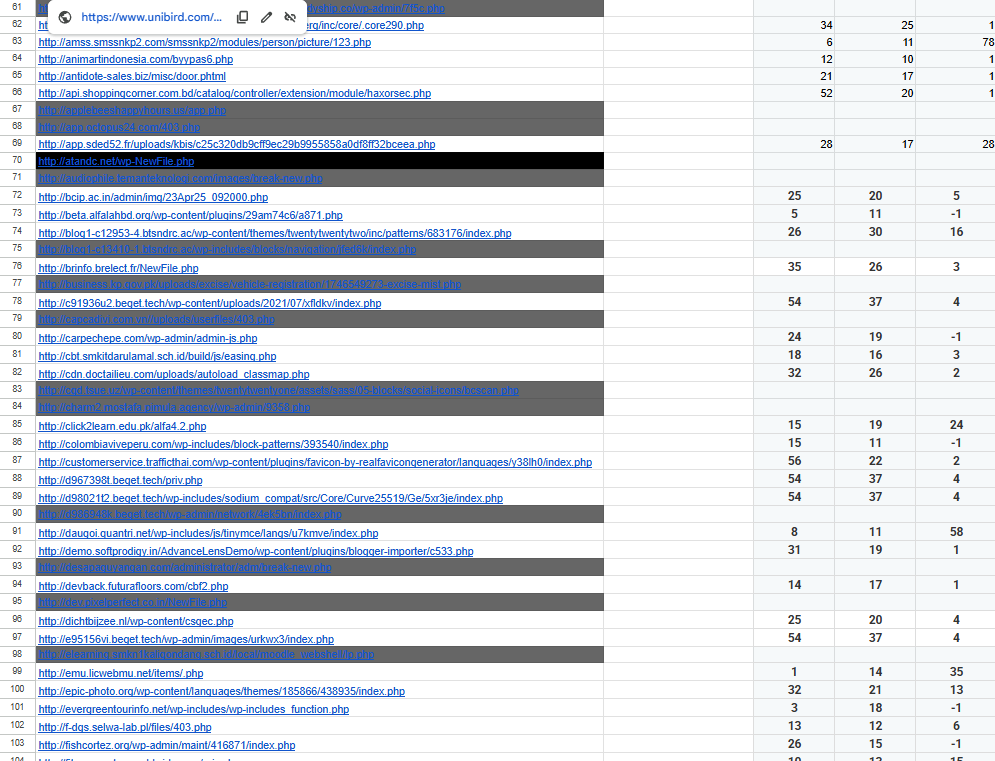Open the click2learn.edu.pk alfa4.2.php link
This screenshot has width=995, height=761.
point(122,426)
